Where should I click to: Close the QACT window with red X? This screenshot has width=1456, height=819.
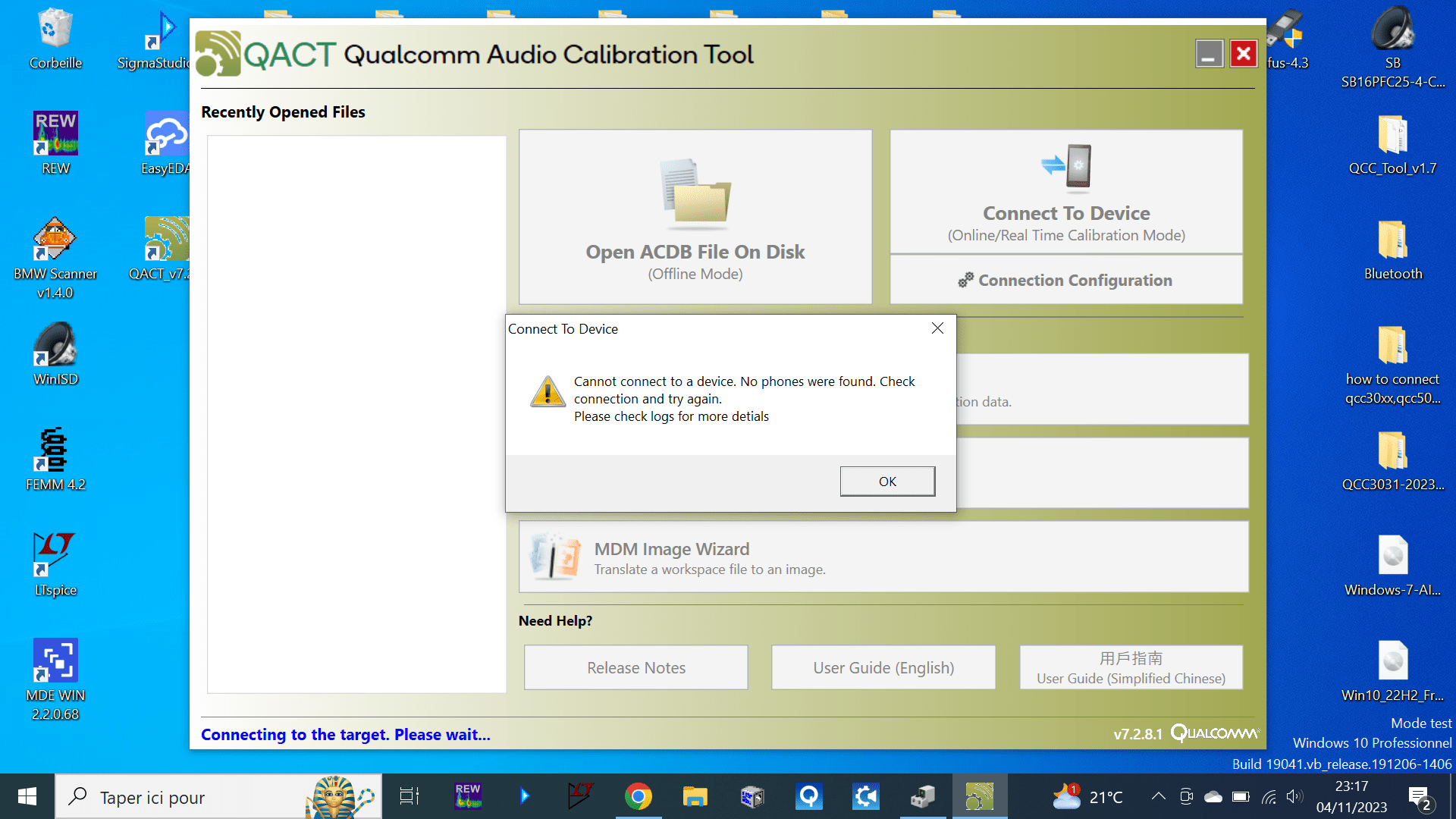pos(1244,54)
